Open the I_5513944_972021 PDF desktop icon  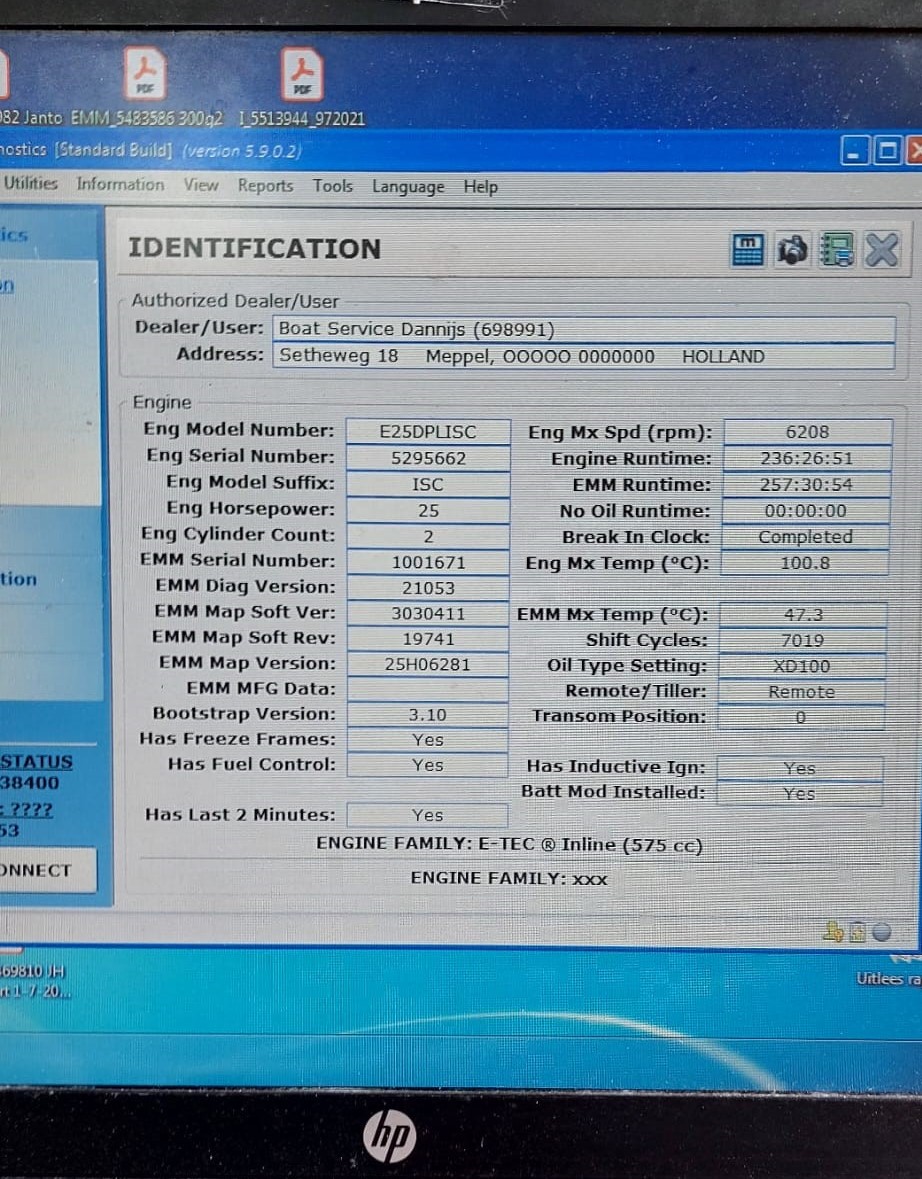click(x=302, y=84)
